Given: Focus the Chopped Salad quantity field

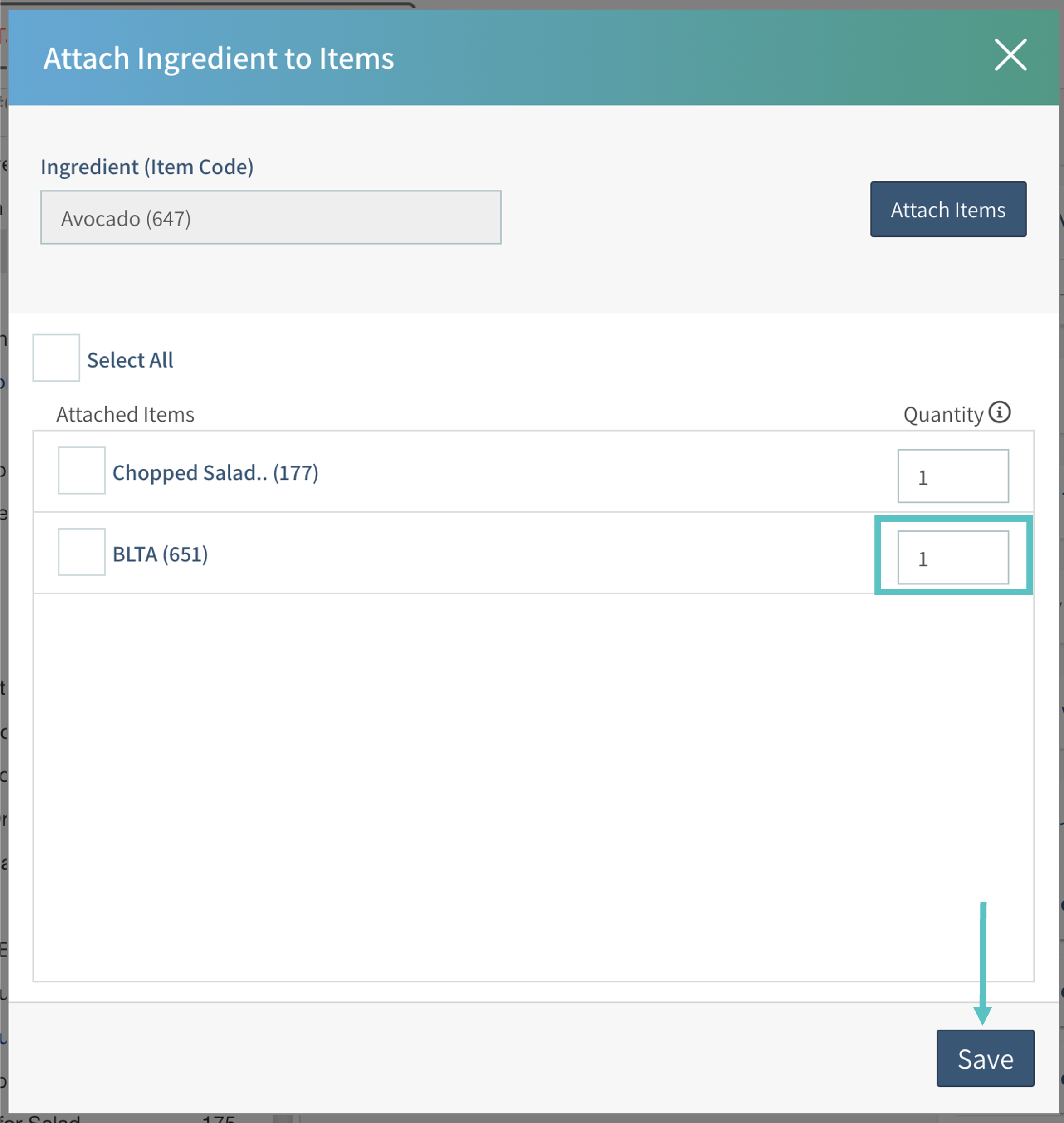Looking at the screenshot, I should tap(953, 476).
